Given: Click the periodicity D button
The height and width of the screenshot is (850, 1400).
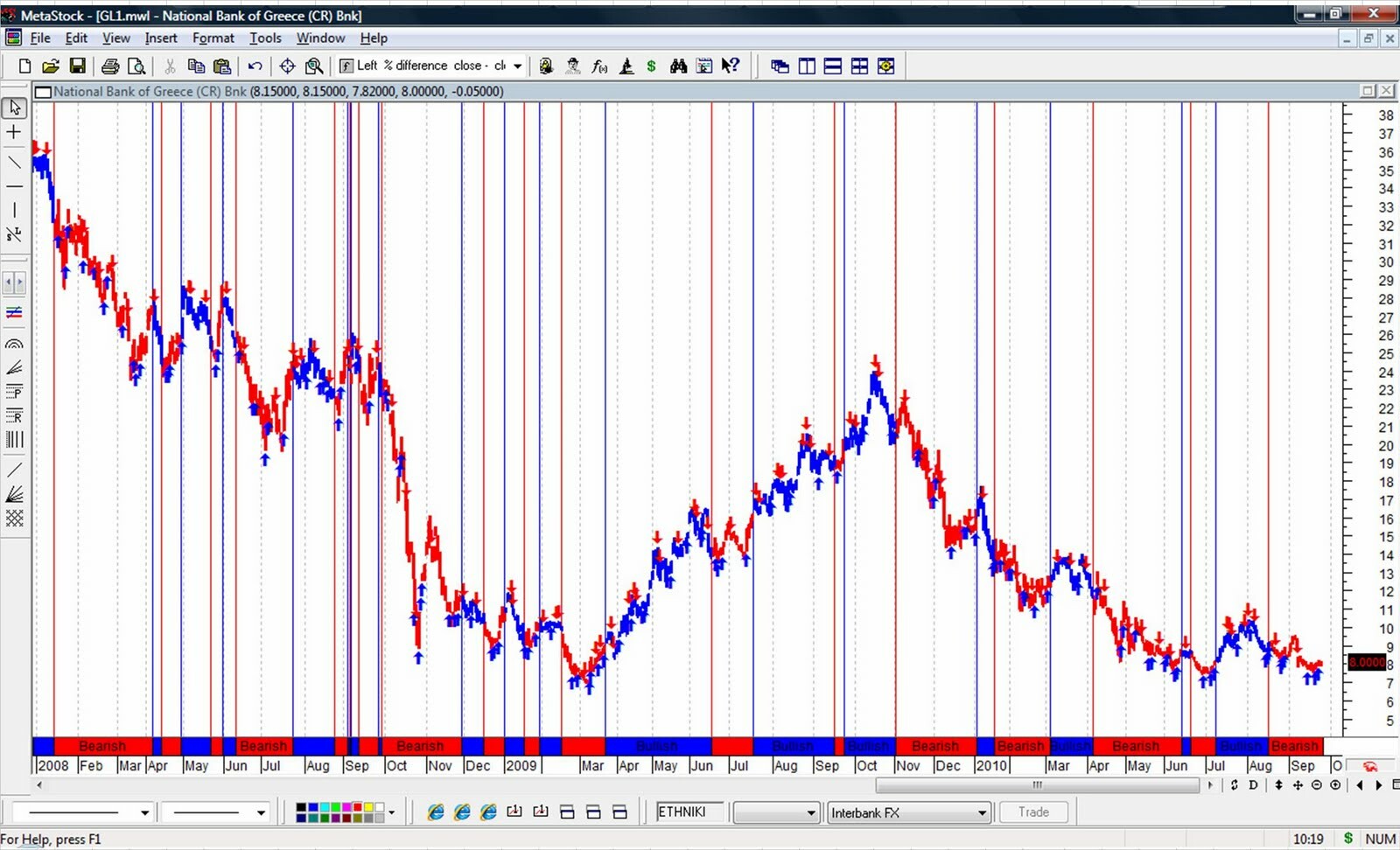Looking at the screenshot, I should (1253, 785).
